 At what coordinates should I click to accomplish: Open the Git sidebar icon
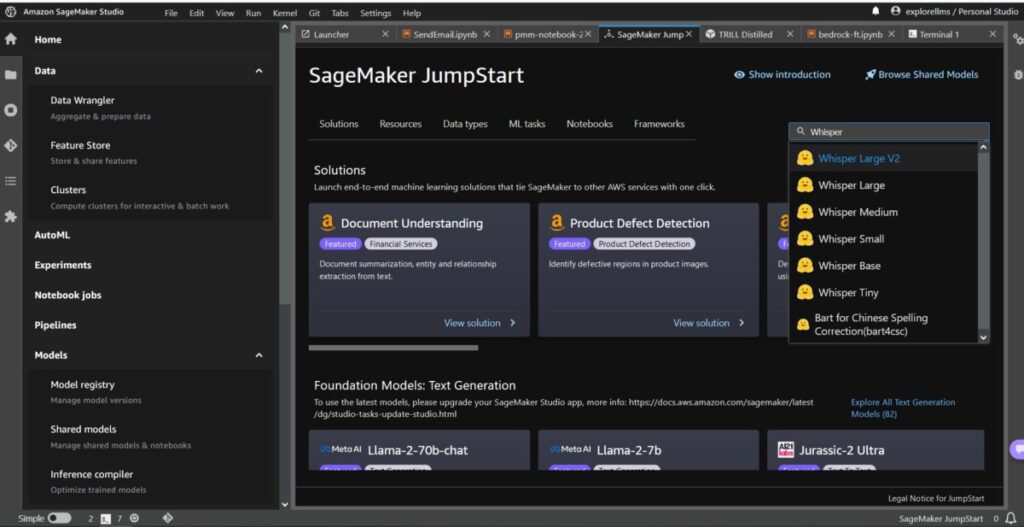(10, 146)
